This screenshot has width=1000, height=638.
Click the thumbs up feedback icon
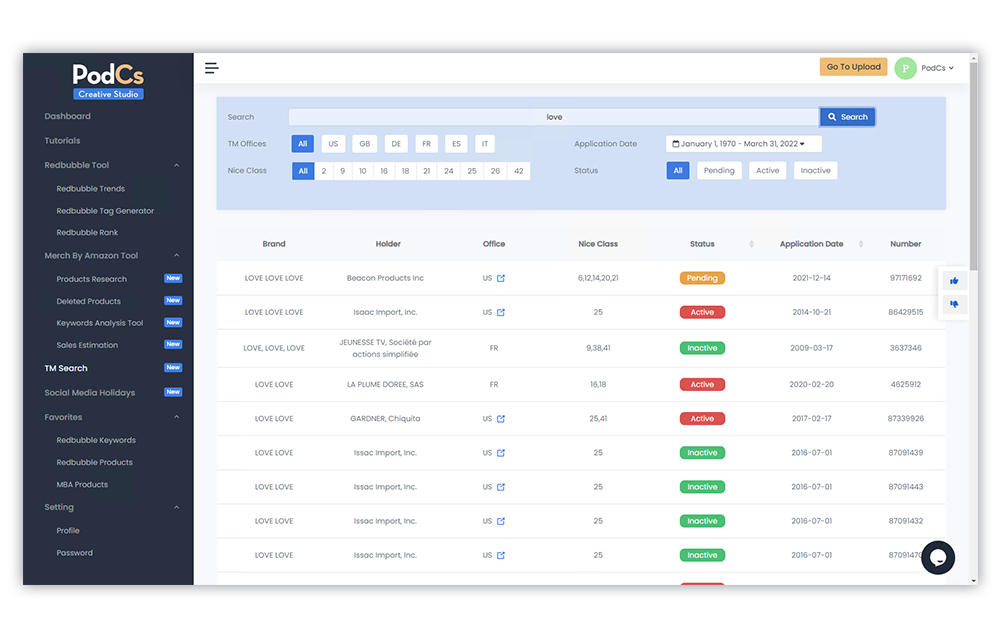[954, 281]
